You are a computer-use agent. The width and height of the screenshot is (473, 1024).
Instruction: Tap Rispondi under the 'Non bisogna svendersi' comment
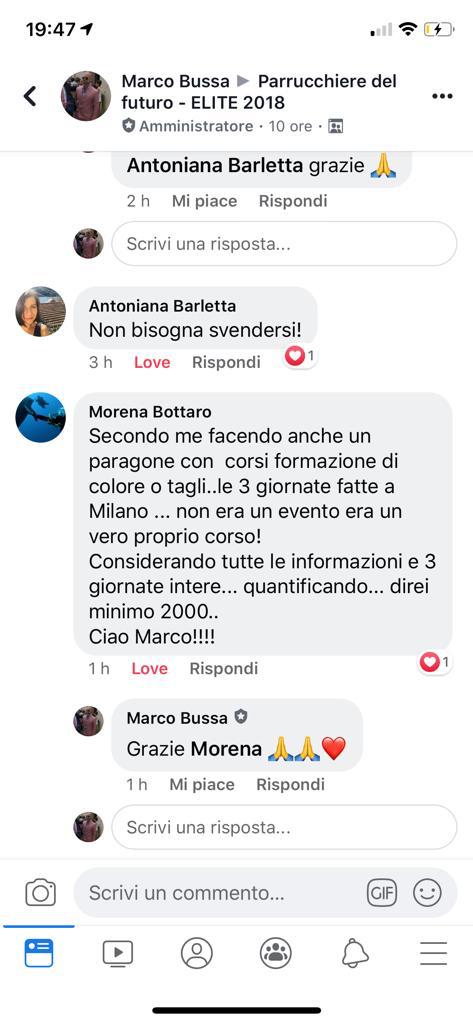coord(226,362)
